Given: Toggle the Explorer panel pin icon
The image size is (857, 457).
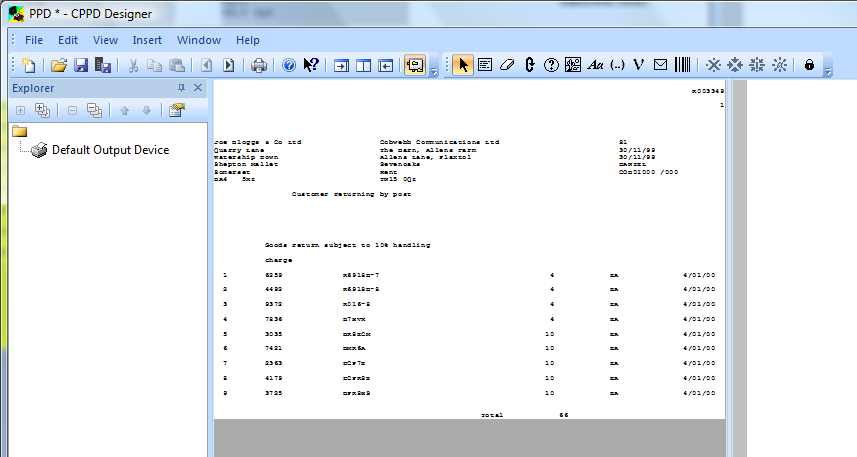Looking at the screenshot, I should pyautogui.click(x=181, y=87).
